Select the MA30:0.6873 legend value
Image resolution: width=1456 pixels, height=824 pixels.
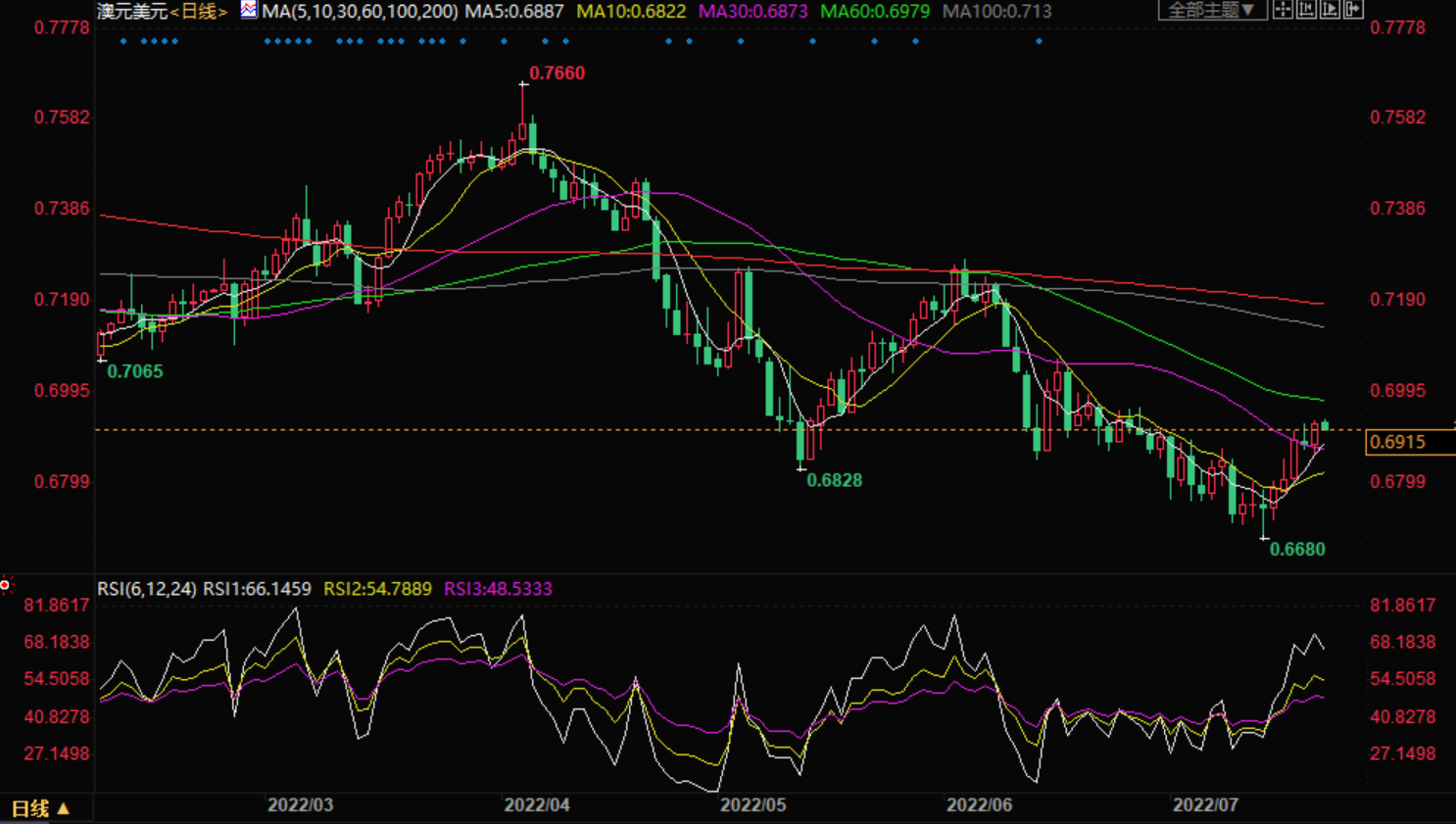(x=753, y=12)
